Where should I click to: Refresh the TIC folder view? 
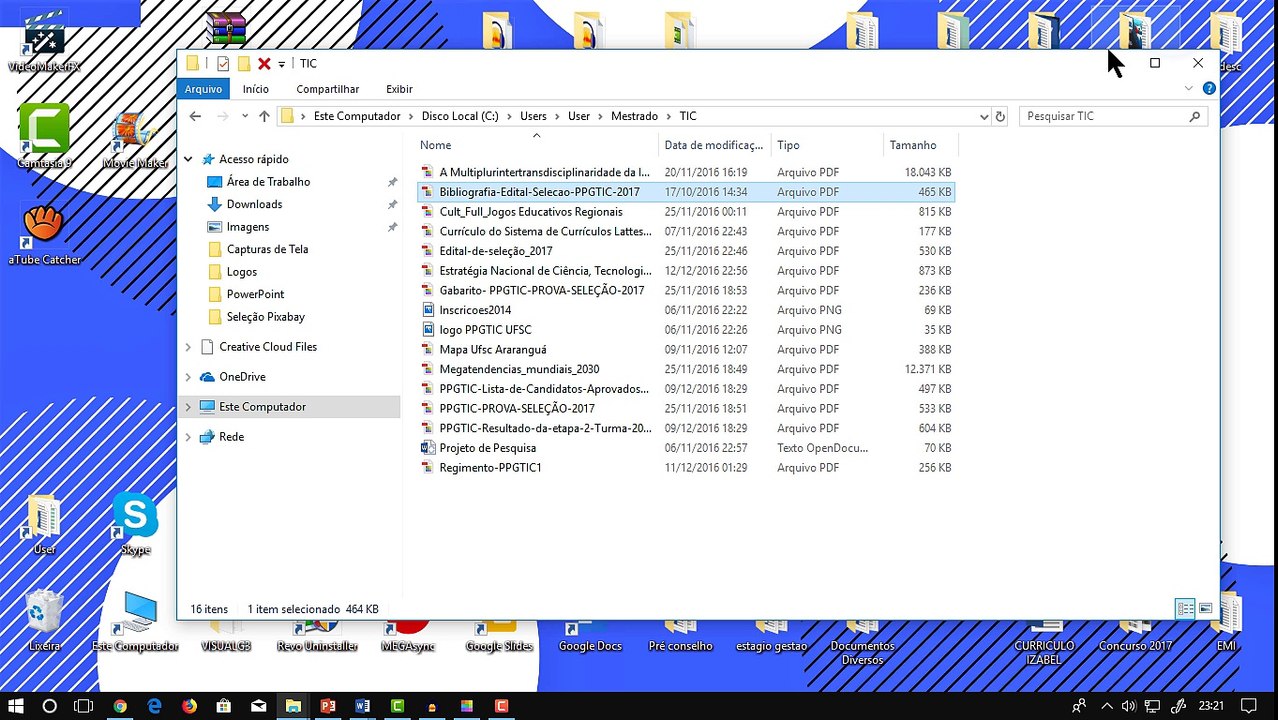coord(999,116)
